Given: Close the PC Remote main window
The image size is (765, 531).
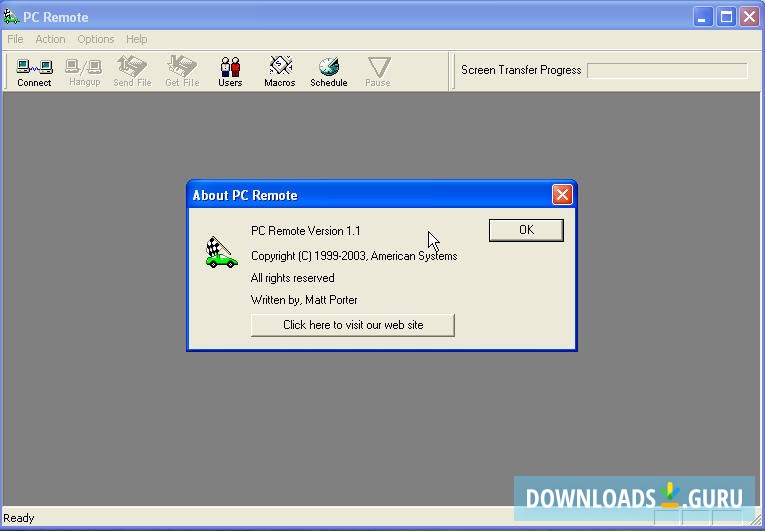Looking at the screenshot, I should [749, 17].
